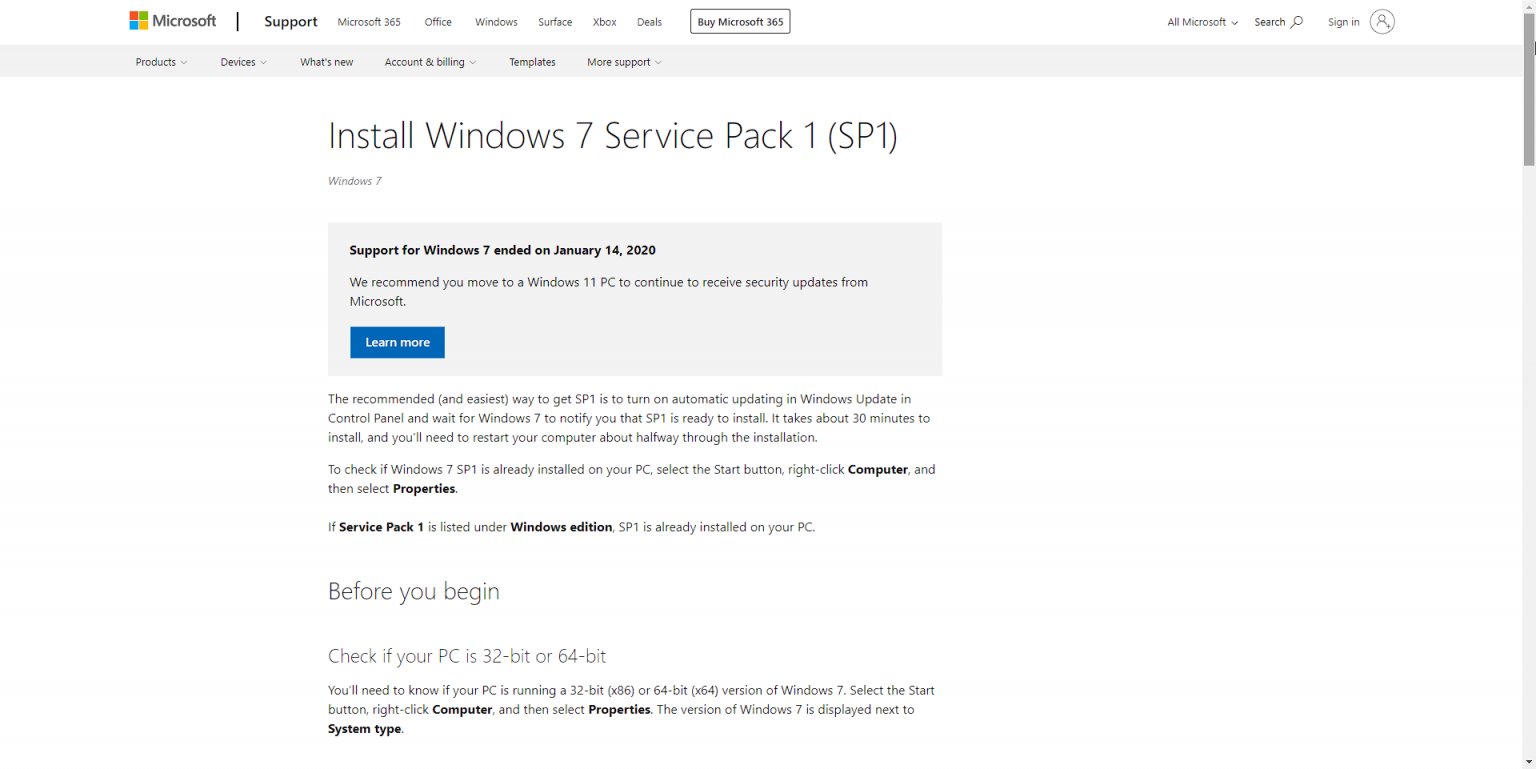Click the Support heading link

click(x=290, y=21)
